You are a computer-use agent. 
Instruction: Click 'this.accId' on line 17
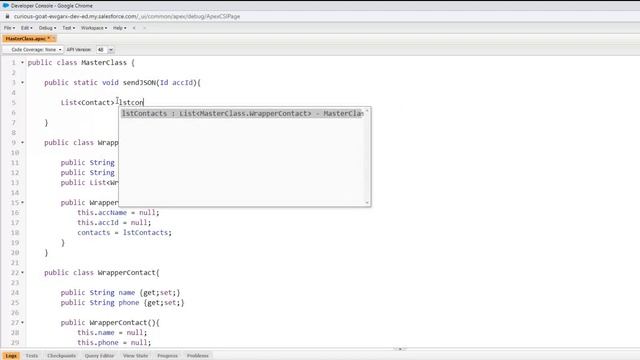[x=98, y=222]
